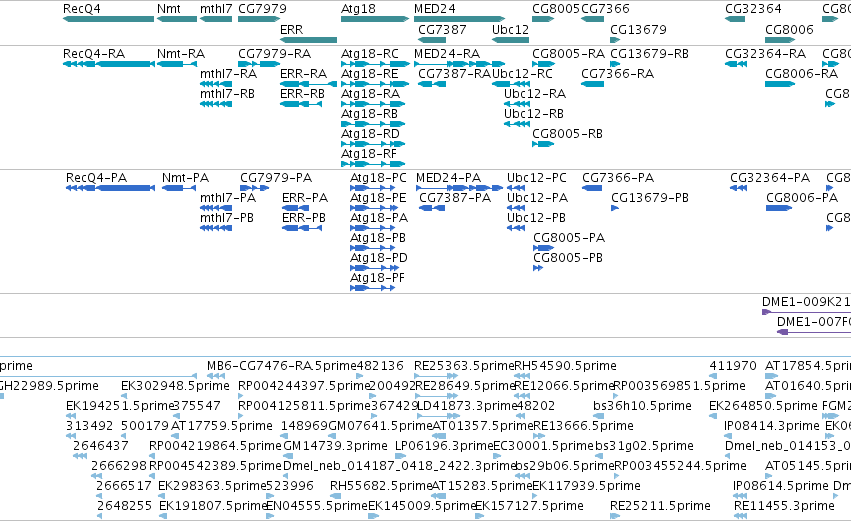This screenshot has height=521, width=851.
Task: Select the LP06196.3prime EST label
Action: (x=444, y=446)
